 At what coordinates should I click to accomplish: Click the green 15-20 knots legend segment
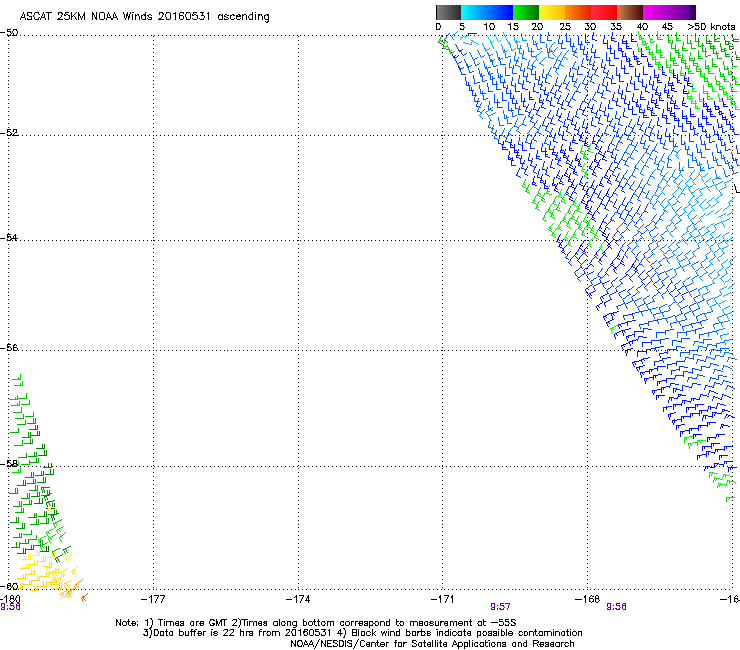(x=526, y=12)
